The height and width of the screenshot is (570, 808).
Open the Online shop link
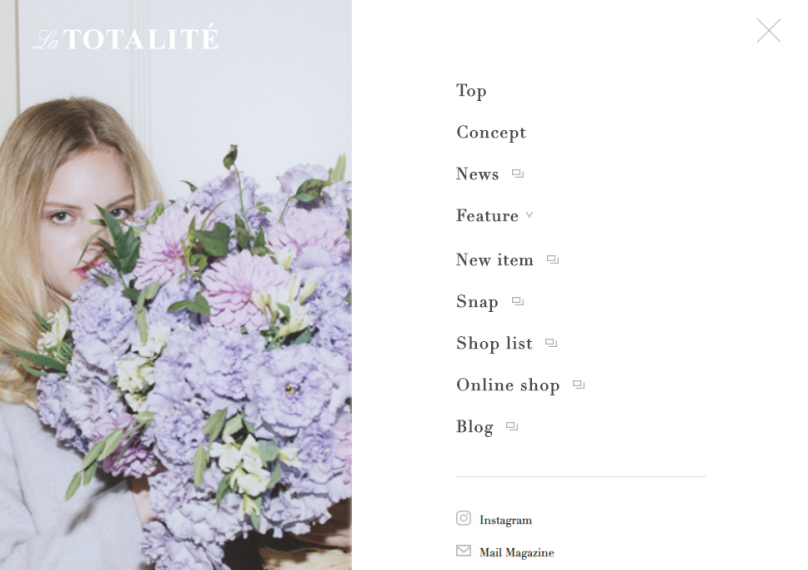[508, 385]
